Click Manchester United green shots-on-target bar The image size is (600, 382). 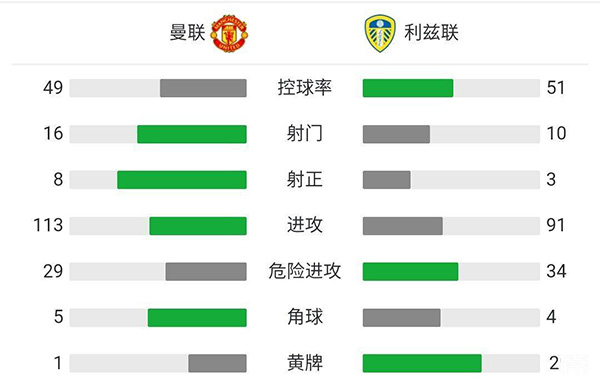coord(182,180)
